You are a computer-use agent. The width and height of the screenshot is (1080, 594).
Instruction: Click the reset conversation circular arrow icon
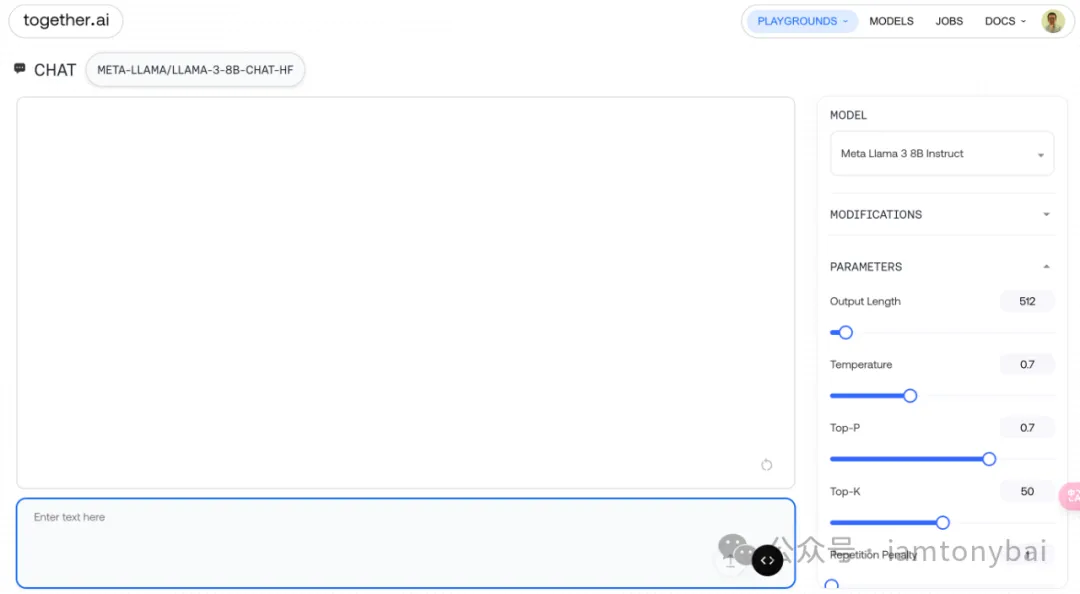pos(767,465)
